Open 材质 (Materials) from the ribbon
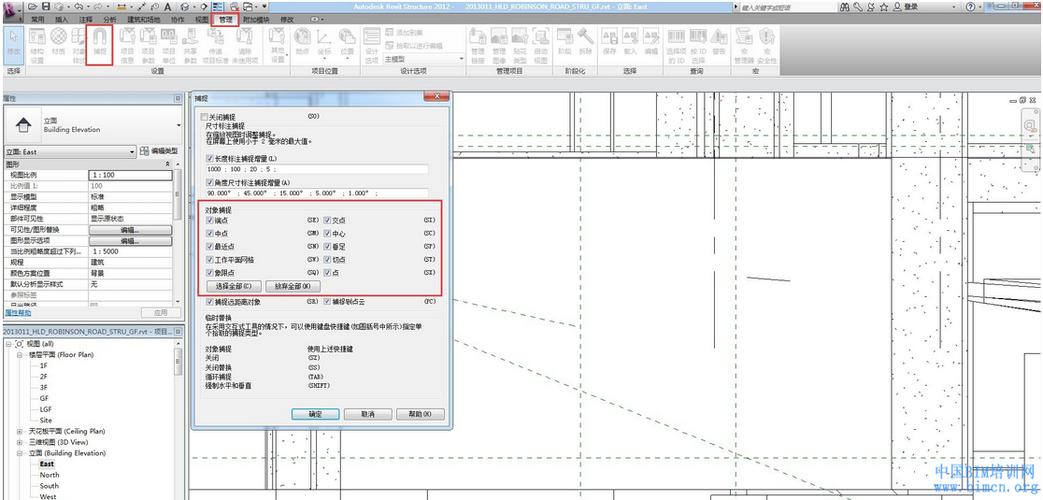1043x500 pixels. [58, 43]
